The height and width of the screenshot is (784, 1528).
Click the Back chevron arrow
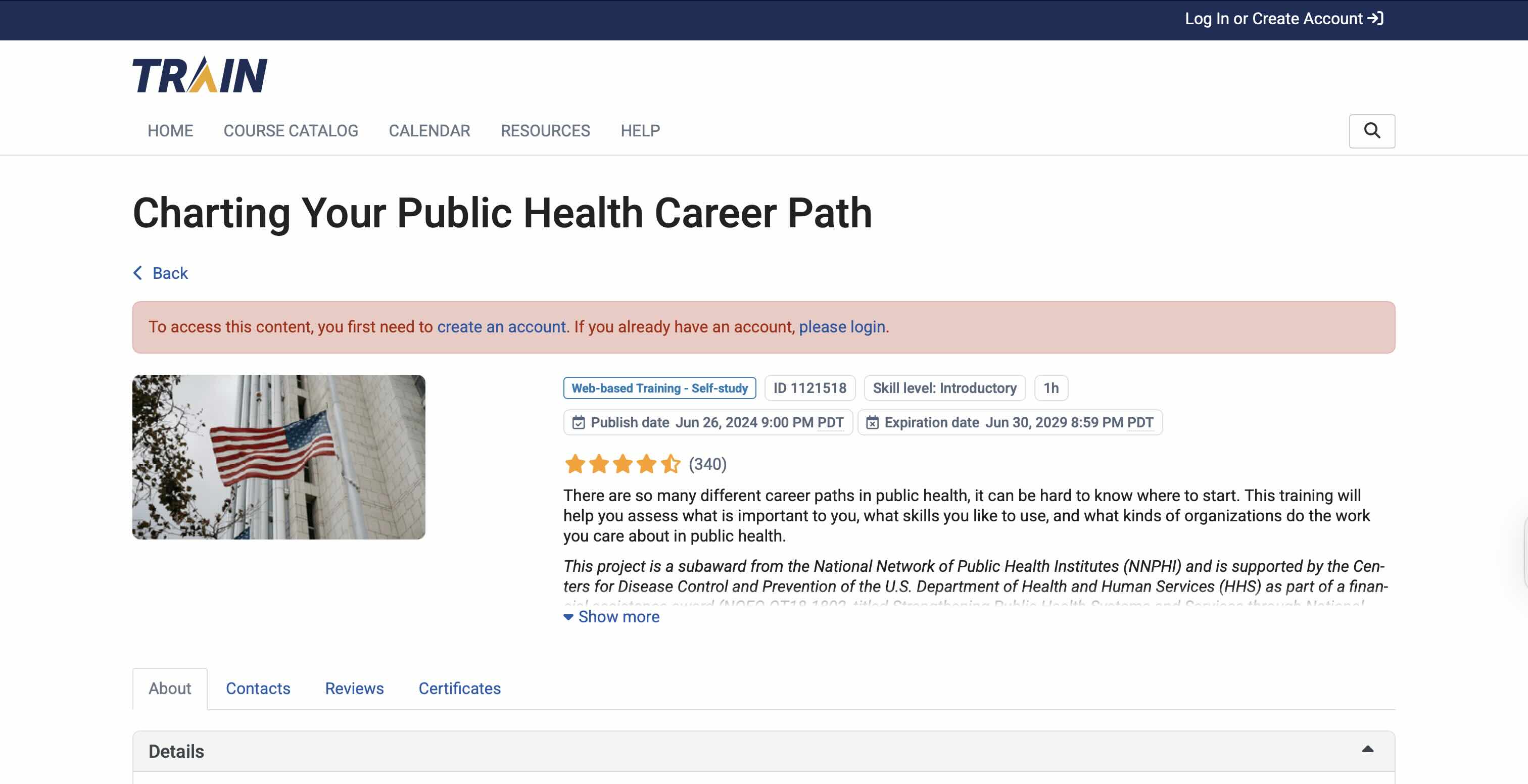(x=137, y=273)
